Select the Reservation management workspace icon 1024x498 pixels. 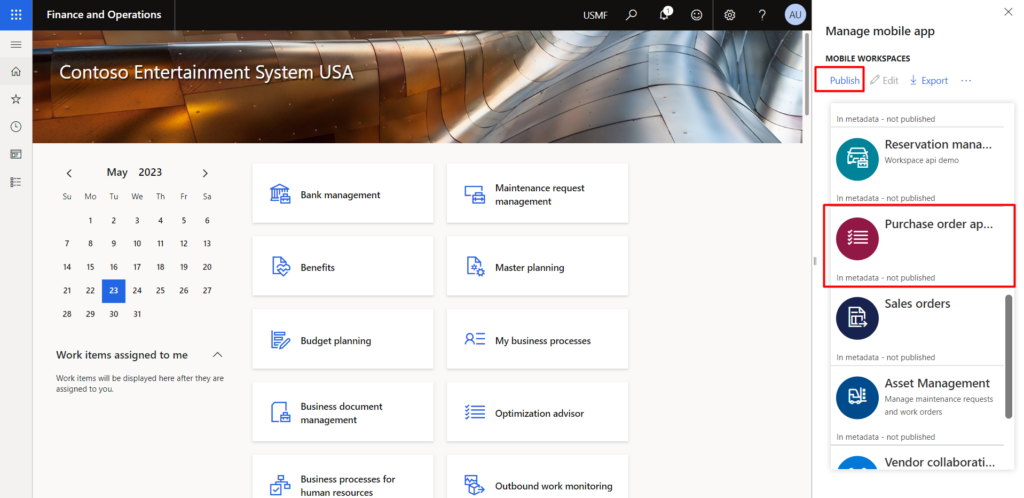point(857,159)
